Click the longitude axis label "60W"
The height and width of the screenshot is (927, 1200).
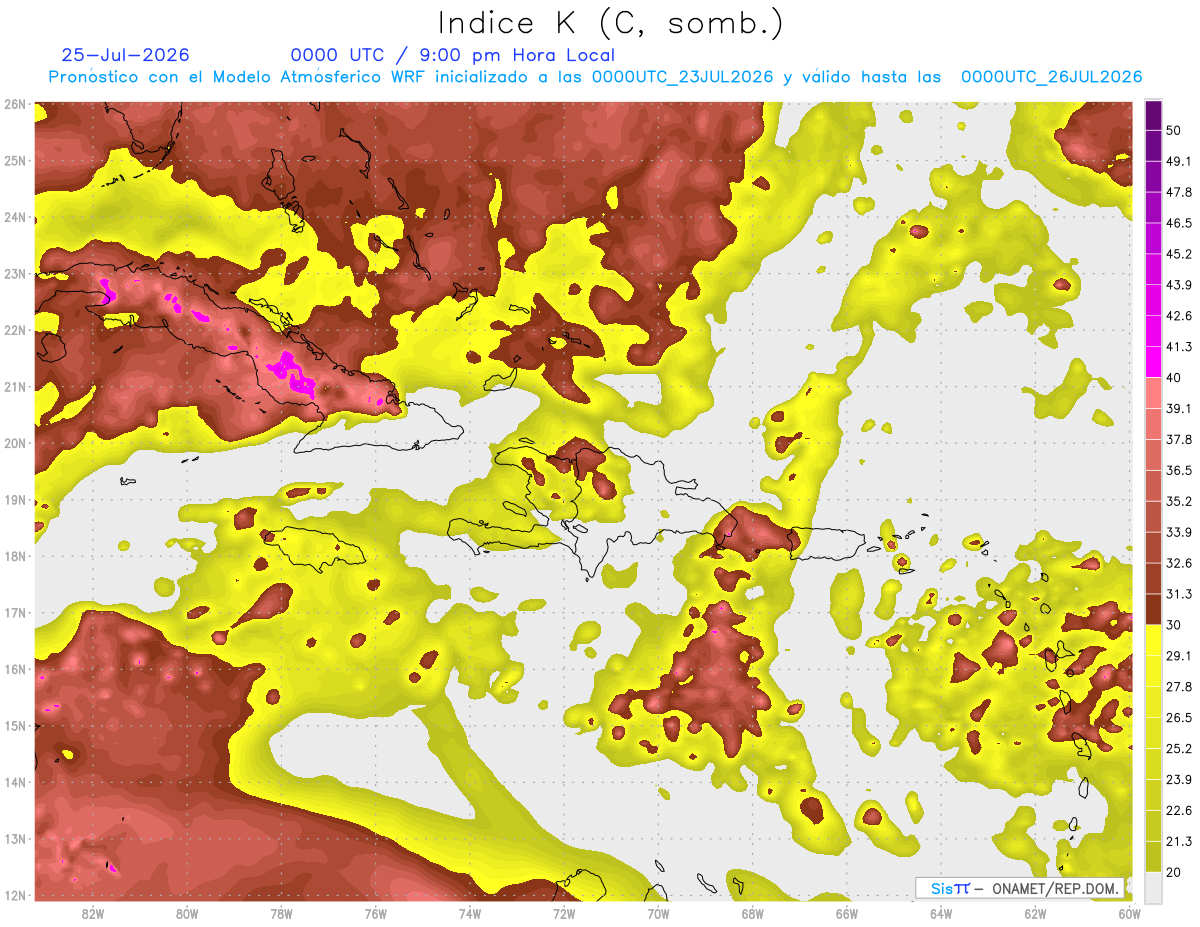[x=1129, y=913]
